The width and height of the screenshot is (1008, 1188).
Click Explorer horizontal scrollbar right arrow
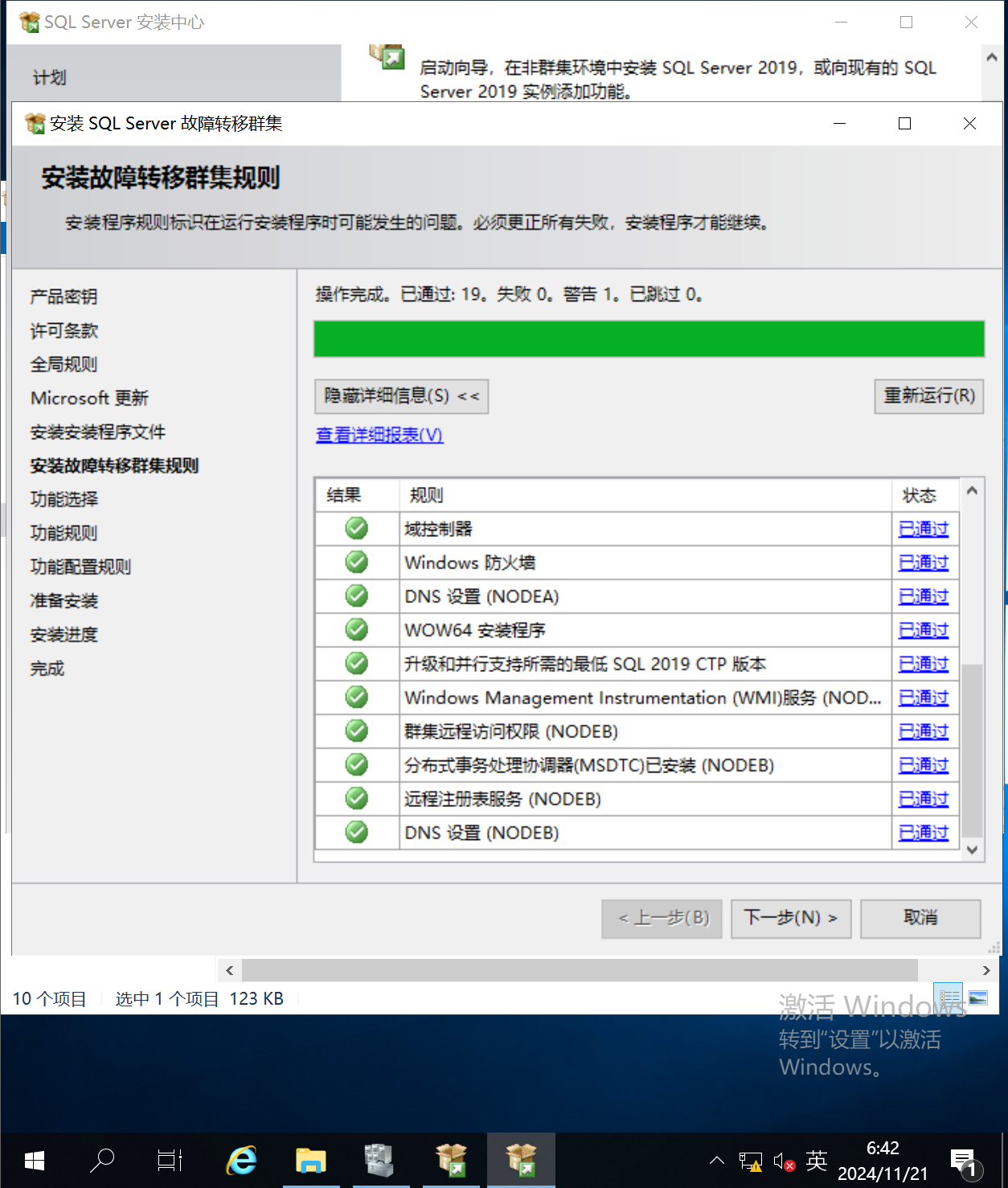(x=986, y=970)
